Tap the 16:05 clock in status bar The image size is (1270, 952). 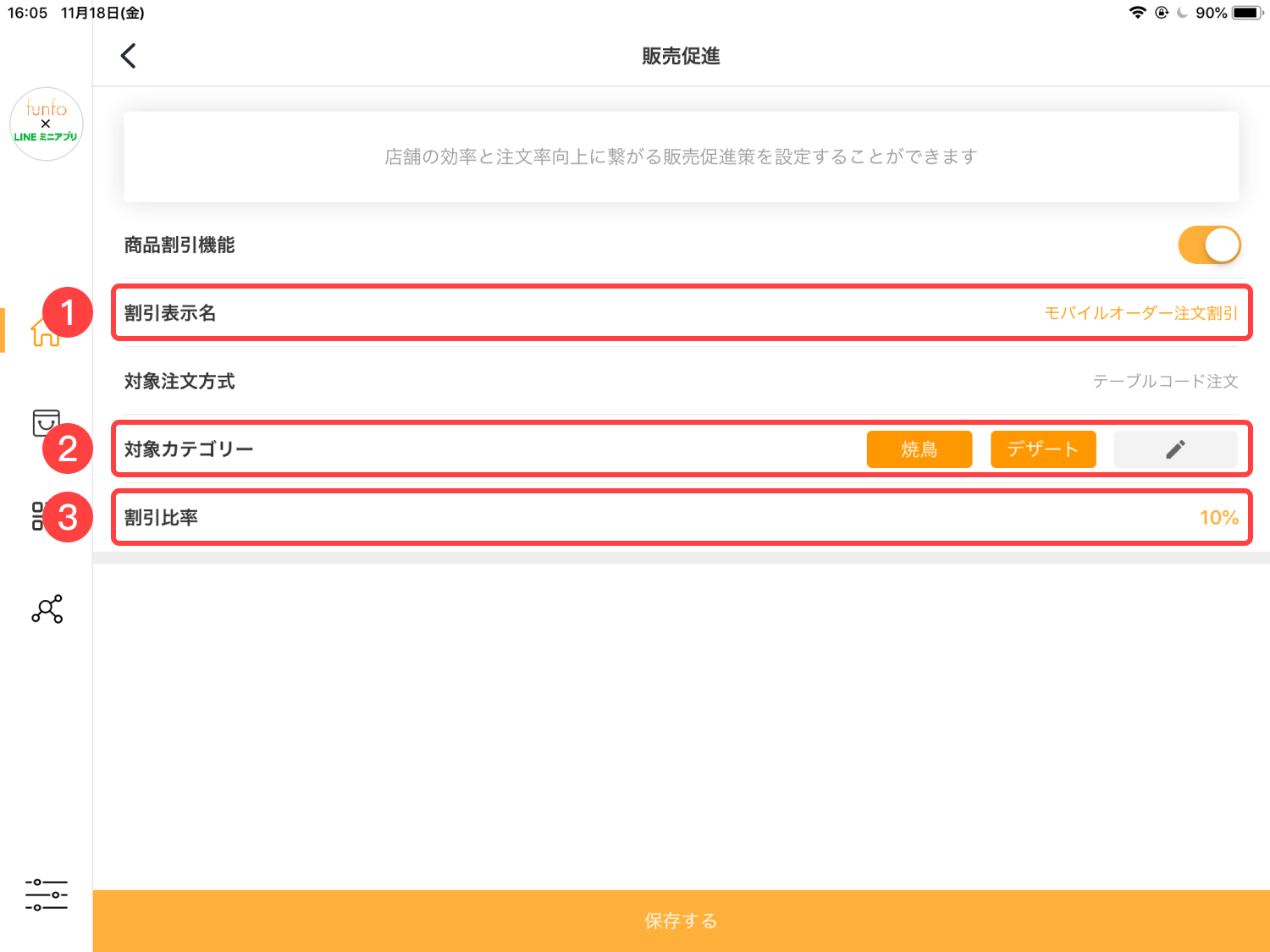click(x=27, y=13)
